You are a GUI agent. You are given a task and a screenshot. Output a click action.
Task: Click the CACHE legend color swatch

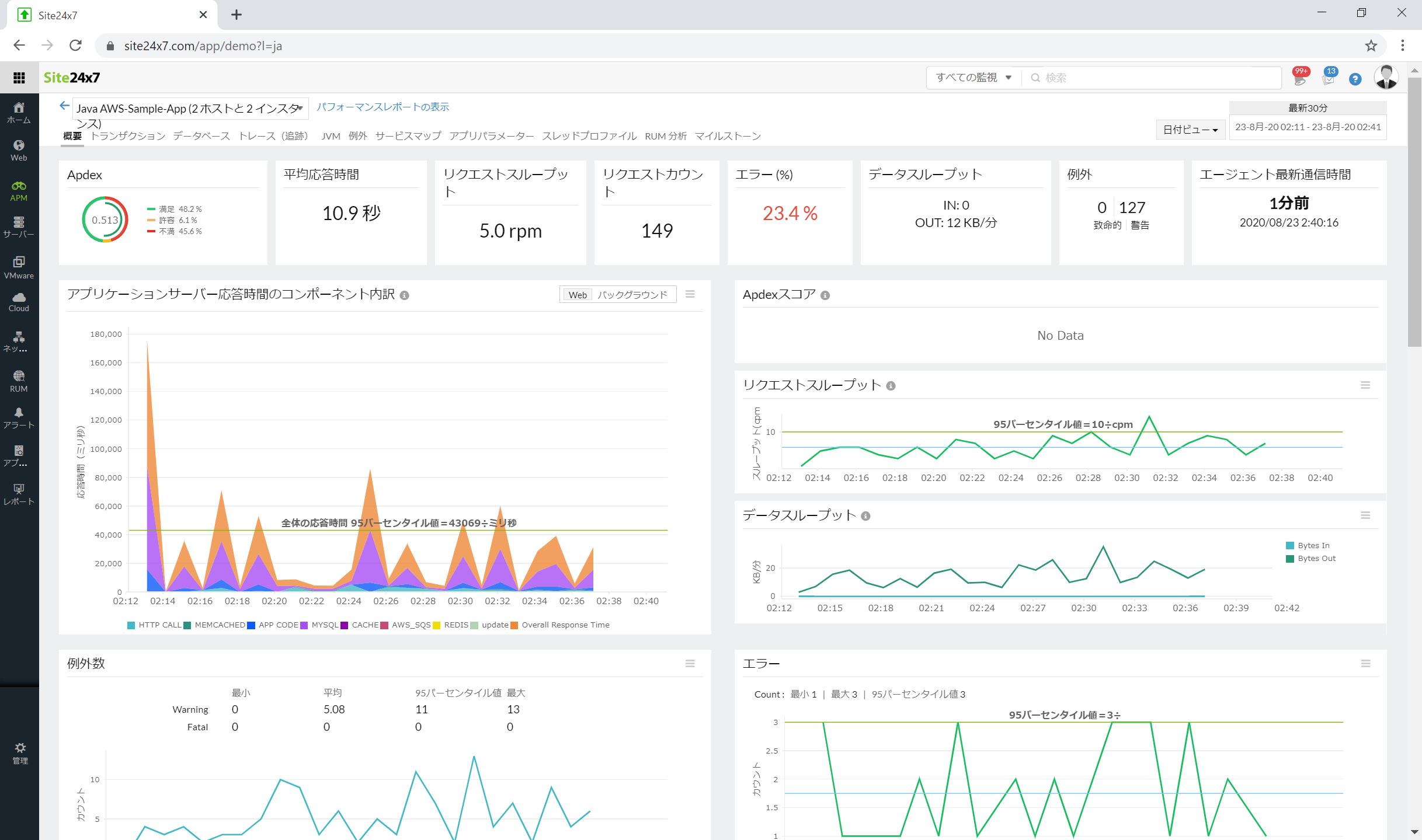[x=344, y=625]
